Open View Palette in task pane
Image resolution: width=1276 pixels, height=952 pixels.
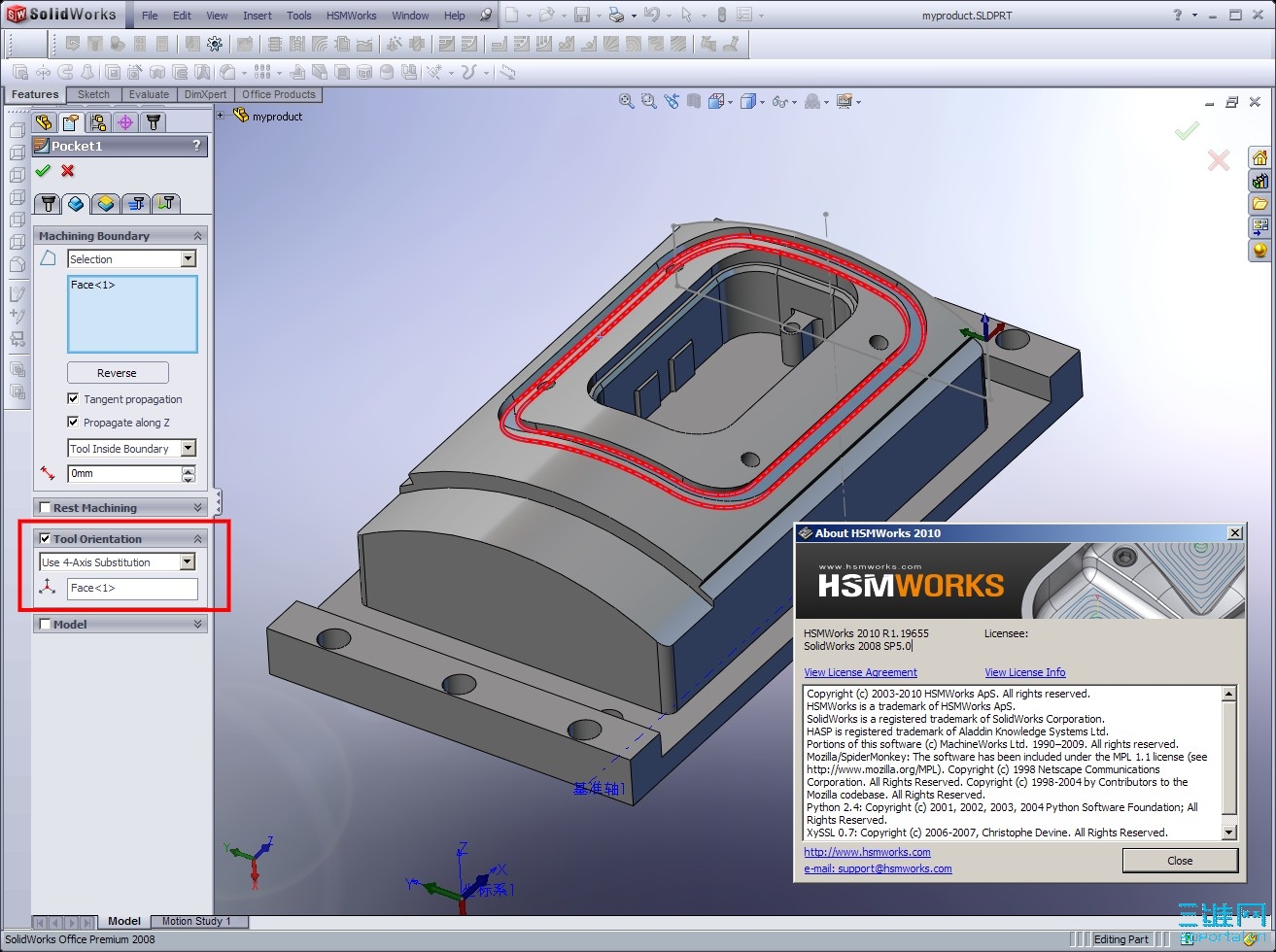[x=1259, y=227]
